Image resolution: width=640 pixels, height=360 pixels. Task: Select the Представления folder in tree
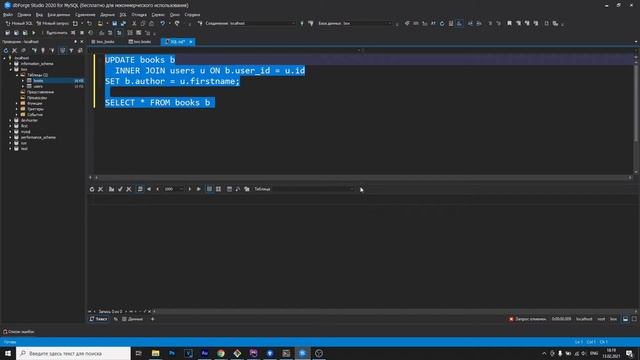point(40,92)
